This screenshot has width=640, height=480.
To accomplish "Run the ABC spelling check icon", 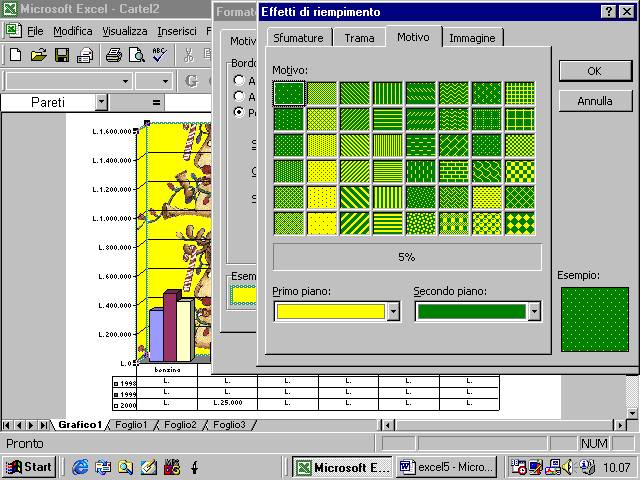I will click(158, 55).
